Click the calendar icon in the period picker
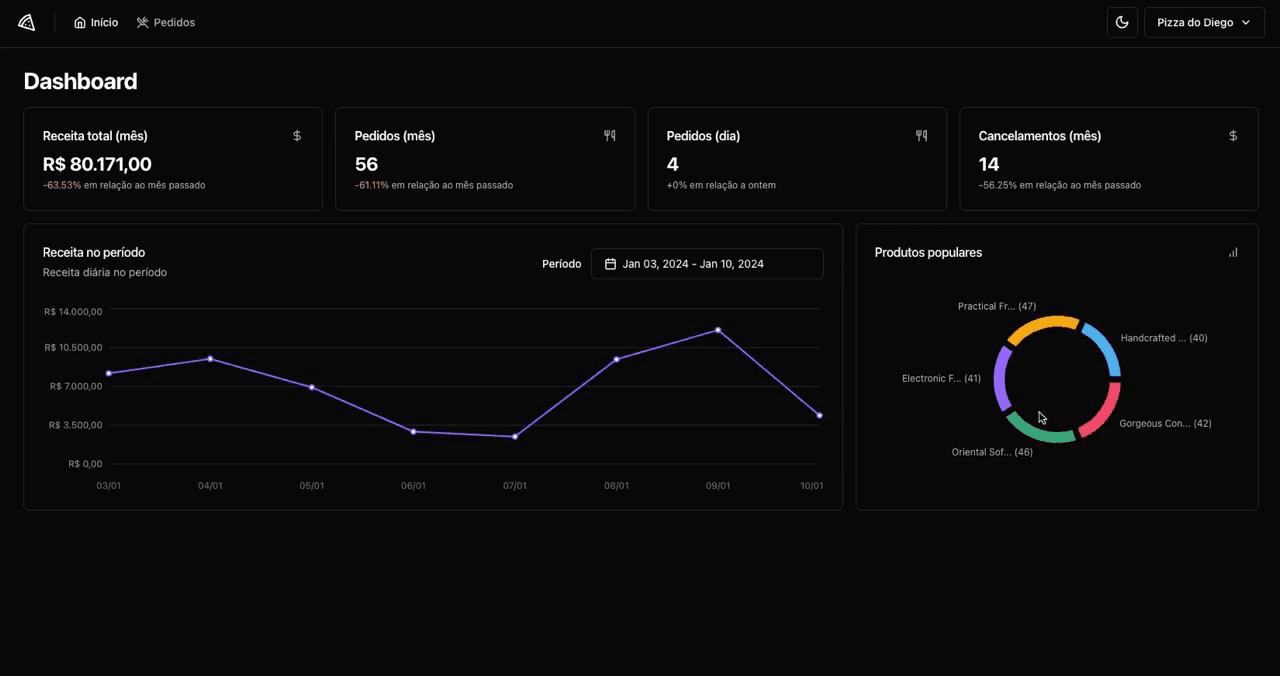This screenshot has height=676, width=1280. (610, 264)
